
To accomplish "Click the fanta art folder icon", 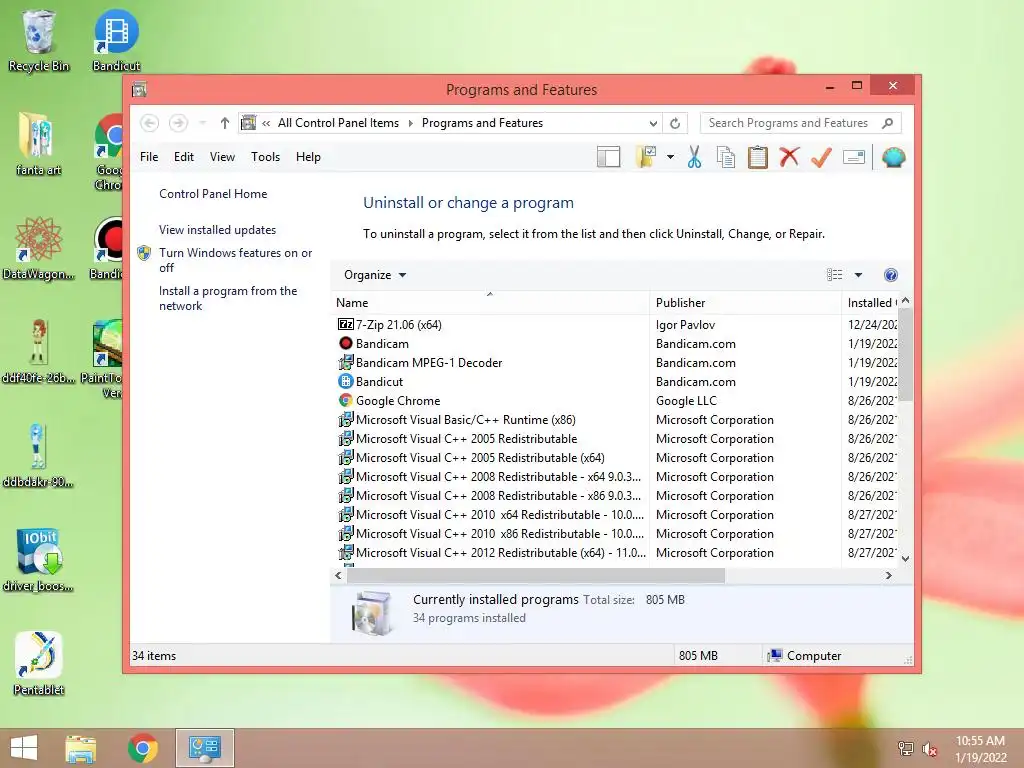I will tap(39, 144).
